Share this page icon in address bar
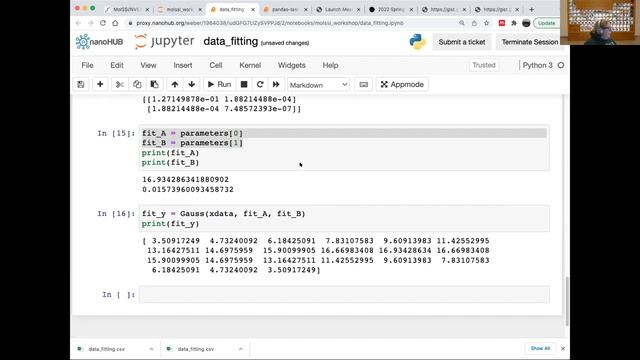Screen dimensions: 640x360 pyautogui.click(x=474, y=23)
